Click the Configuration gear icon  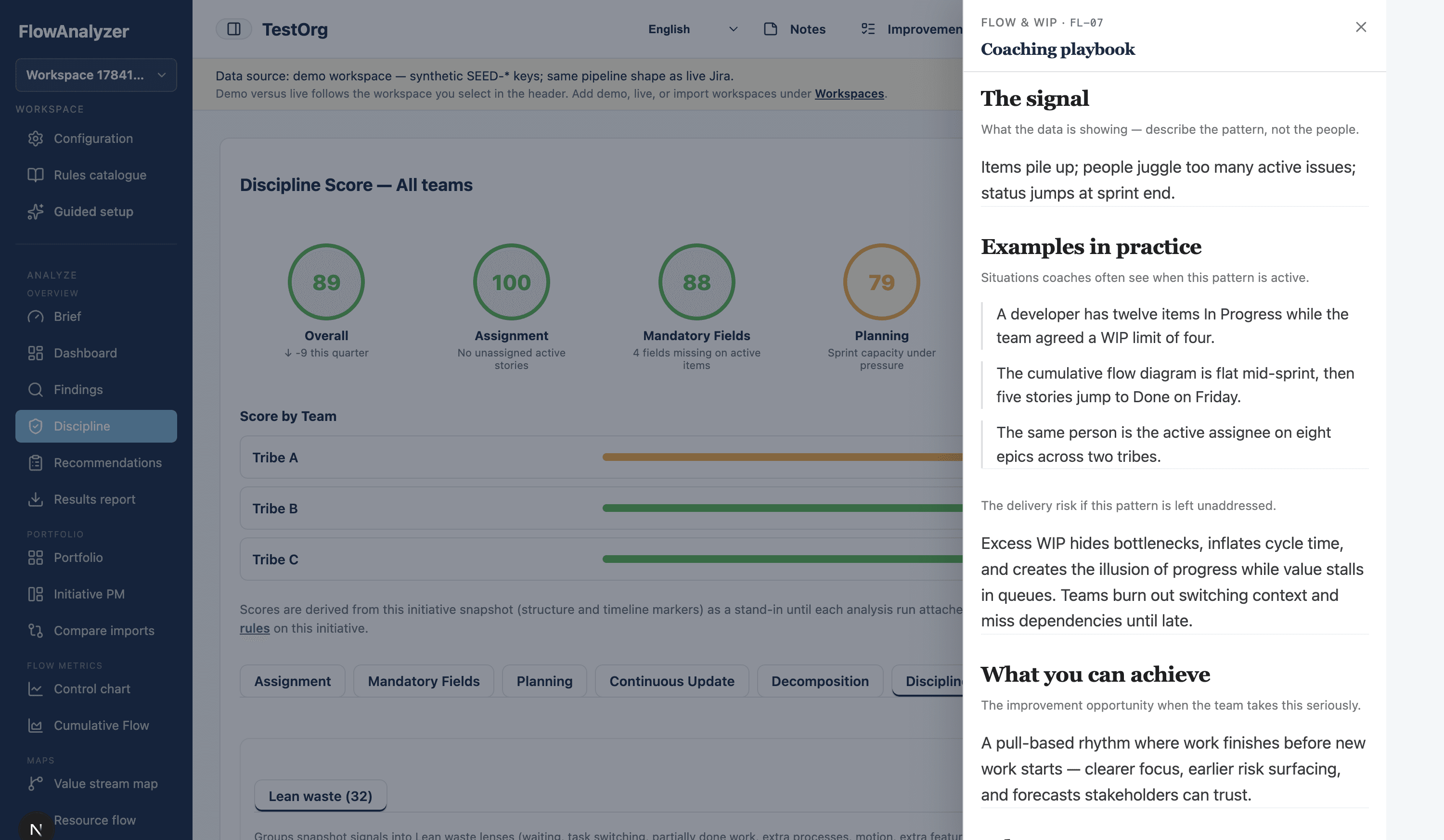(x=36, y=139)
